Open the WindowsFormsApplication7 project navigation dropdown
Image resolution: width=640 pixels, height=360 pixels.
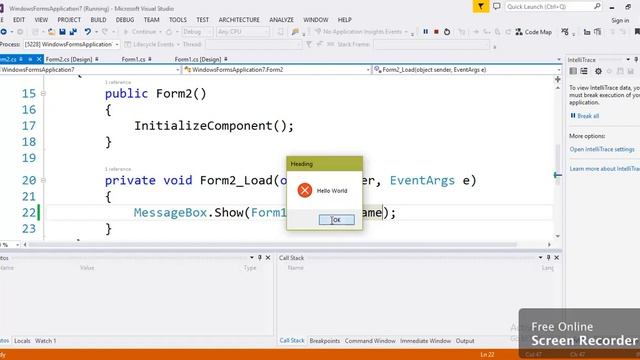(178, 70)
